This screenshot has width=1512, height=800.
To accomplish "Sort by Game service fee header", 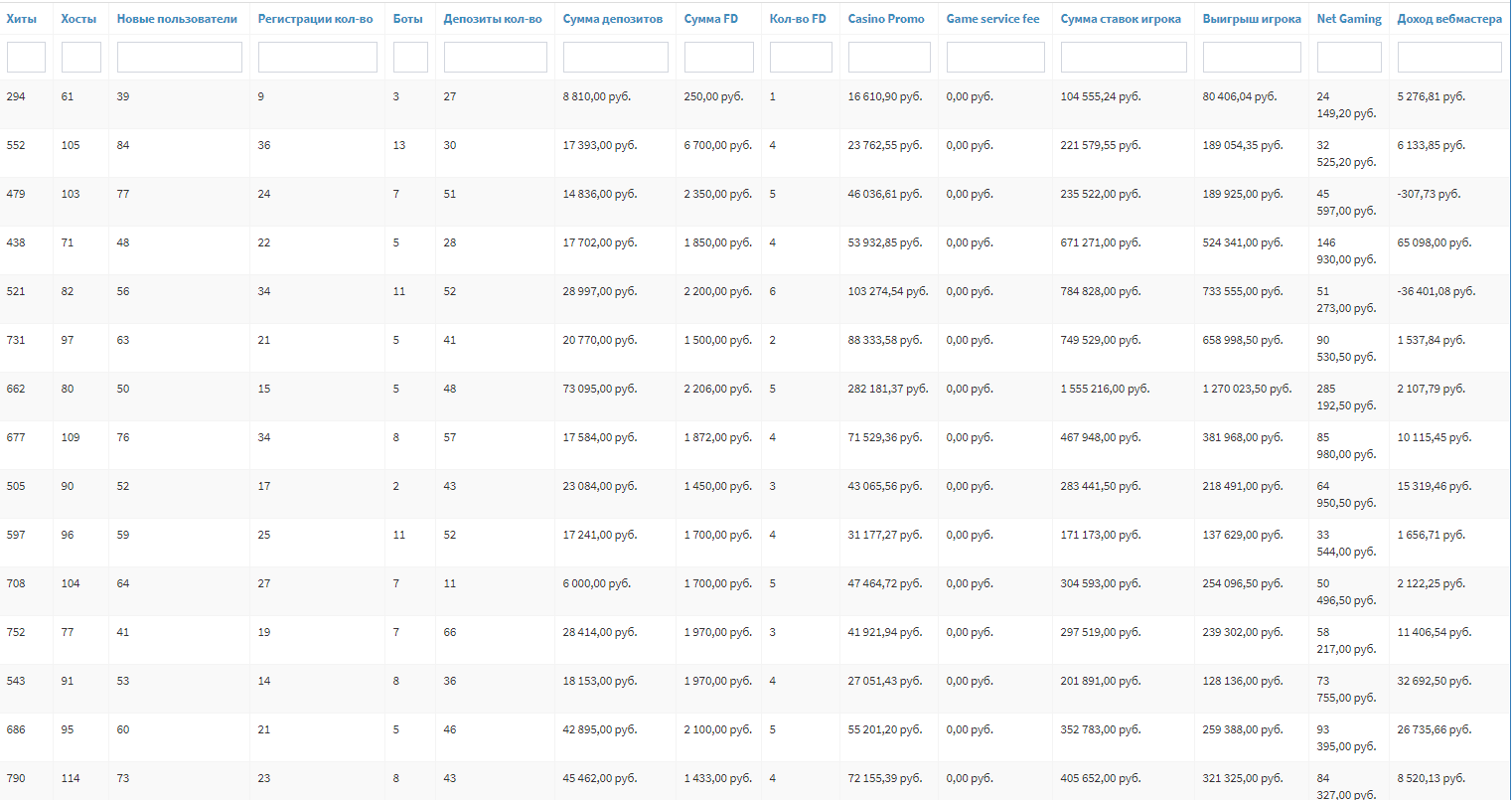I will point(992,19).
